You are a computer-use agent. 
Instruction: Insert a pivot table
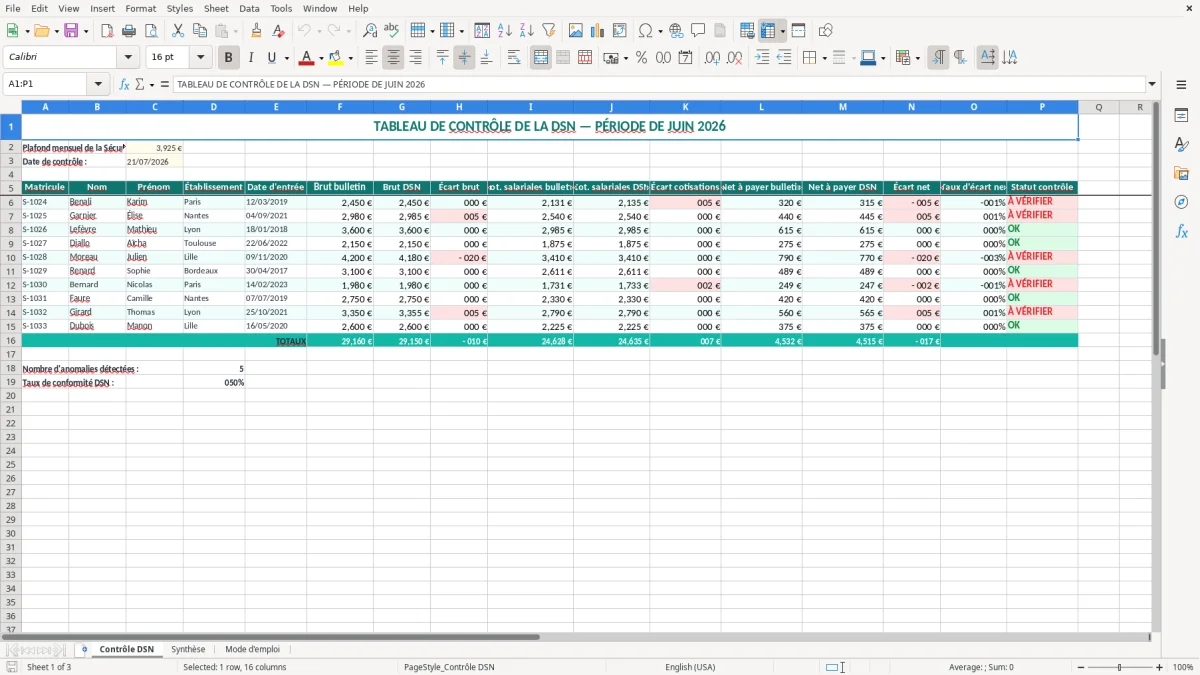click(x=620, y=31)
